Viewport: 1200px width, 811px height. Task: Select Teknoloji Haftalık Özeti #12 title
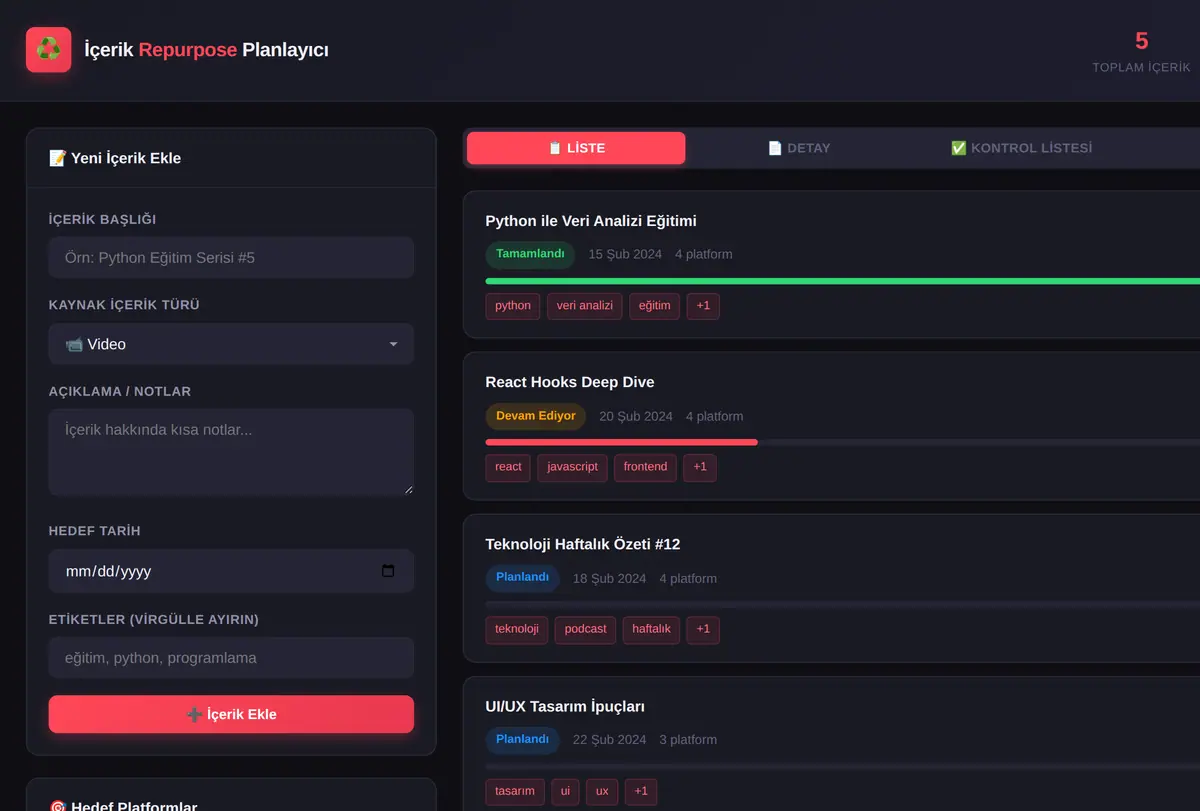click(x=583, y=544)
